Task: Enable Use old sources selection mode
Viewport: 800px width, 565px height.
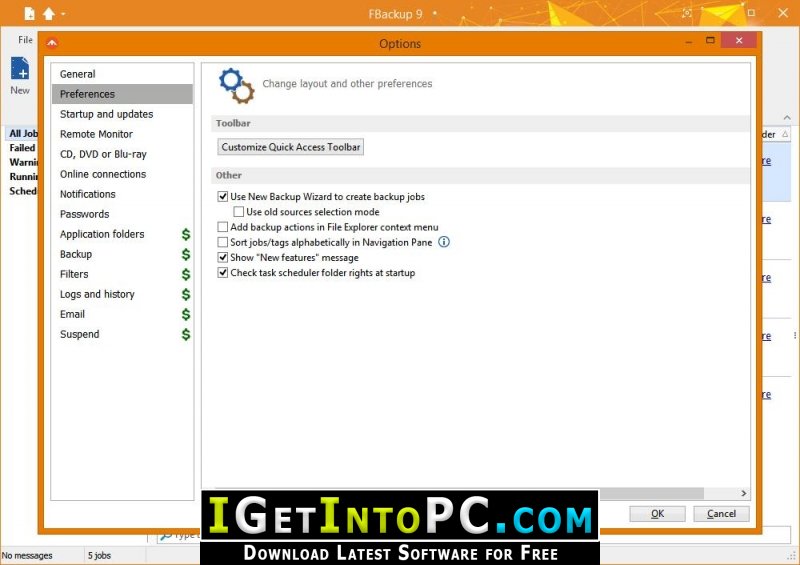Action: pyautogui.click(x=239, y=211)
